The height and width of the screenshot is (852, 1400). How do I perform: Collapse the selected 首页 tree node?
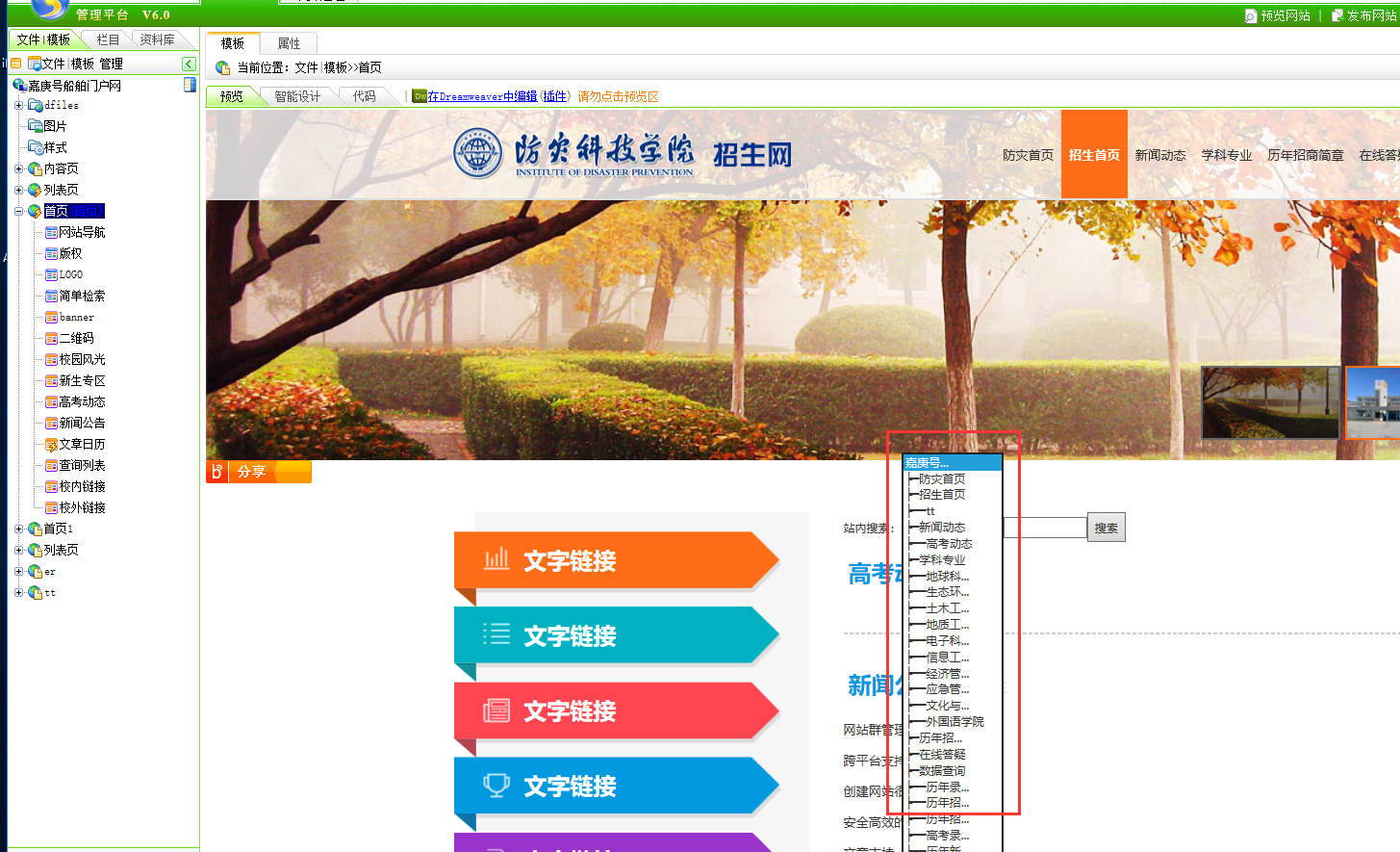click(18, 211)
